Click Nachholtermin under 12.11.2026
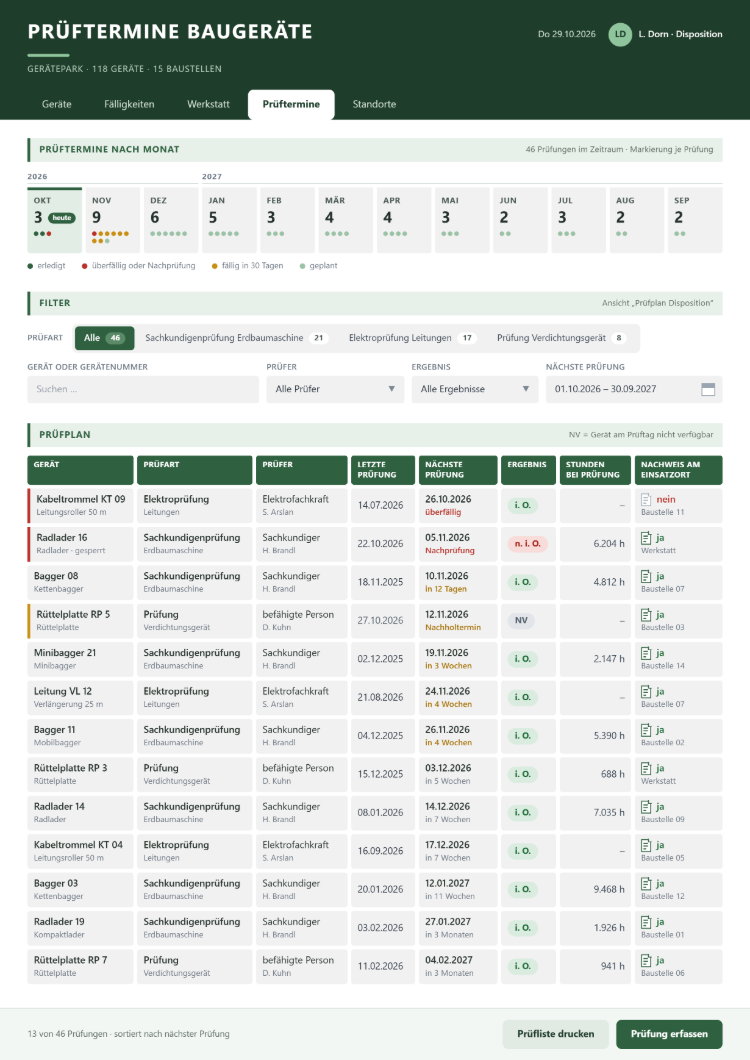Screen dimensions: 750x1060 (x=453, y=627)
